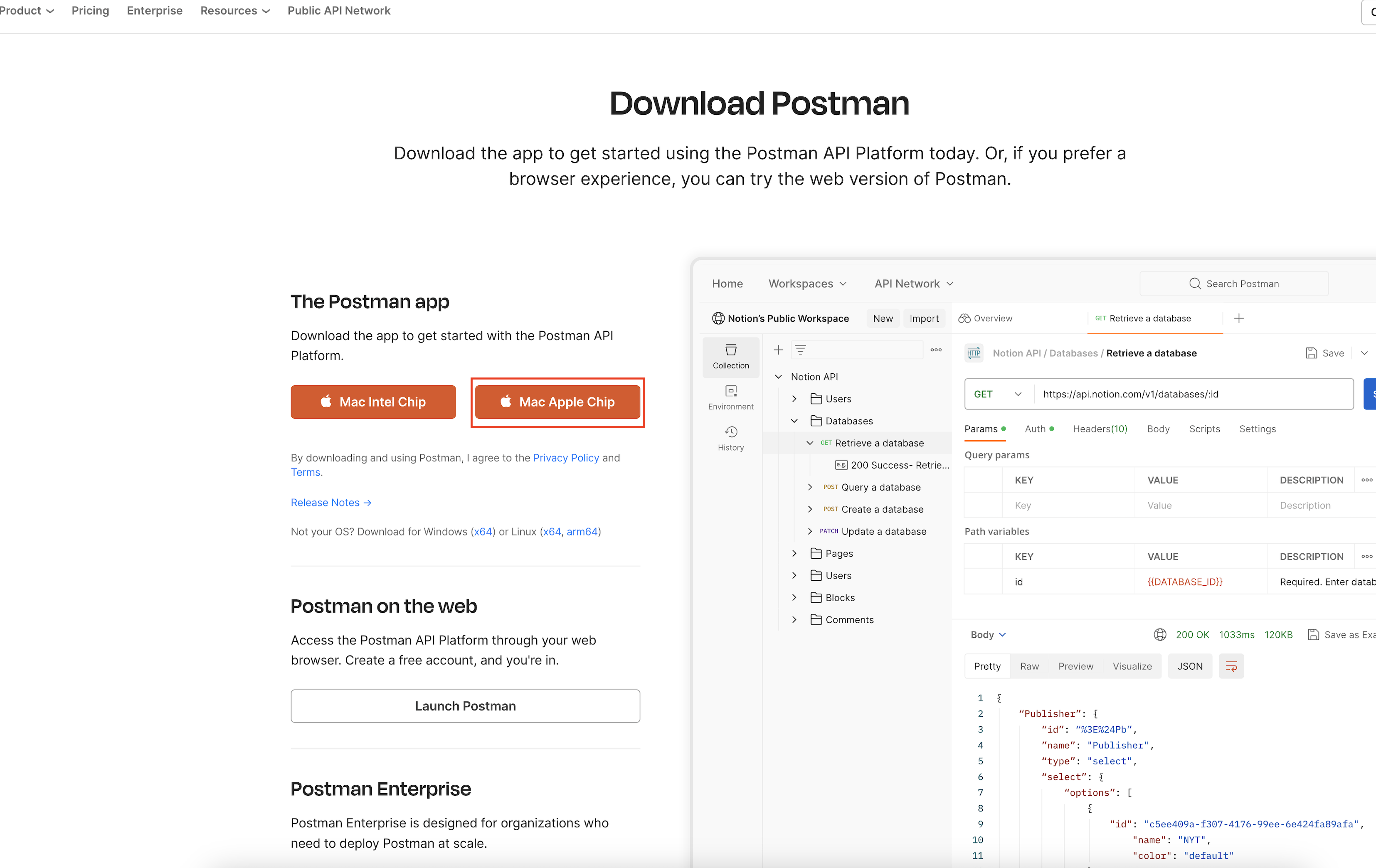Open the Collection sidebar icon

click(730, 357)
